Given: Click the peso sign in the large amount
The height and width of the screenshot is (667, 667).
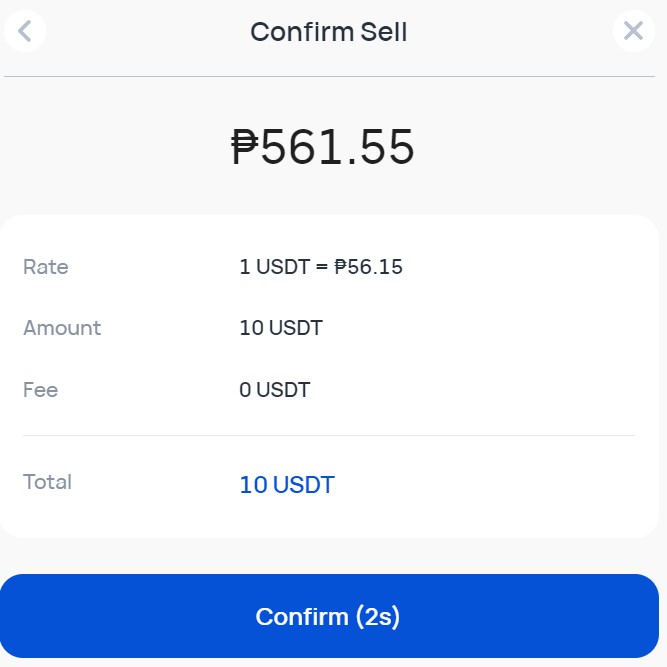Looking at the screenshot, I should [245, 147].
